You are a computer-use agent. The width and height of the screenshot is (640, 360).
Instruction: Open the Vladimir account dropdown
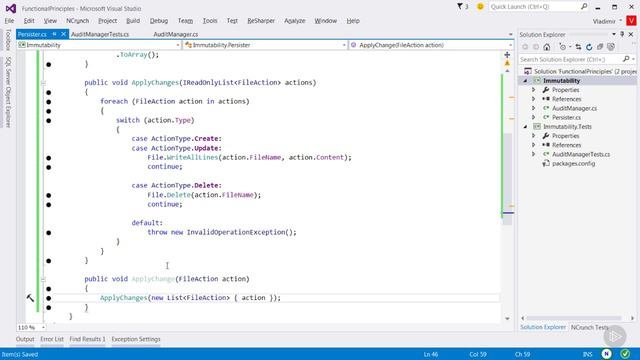click(x=607, y=21)
